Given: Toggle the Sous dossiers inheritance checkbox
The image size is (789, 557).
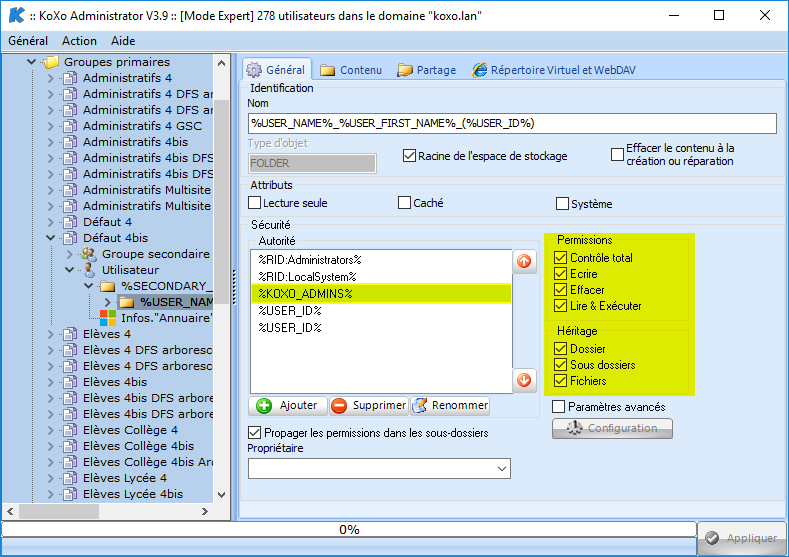Looking at the screenshot, I should pos(560,365).
